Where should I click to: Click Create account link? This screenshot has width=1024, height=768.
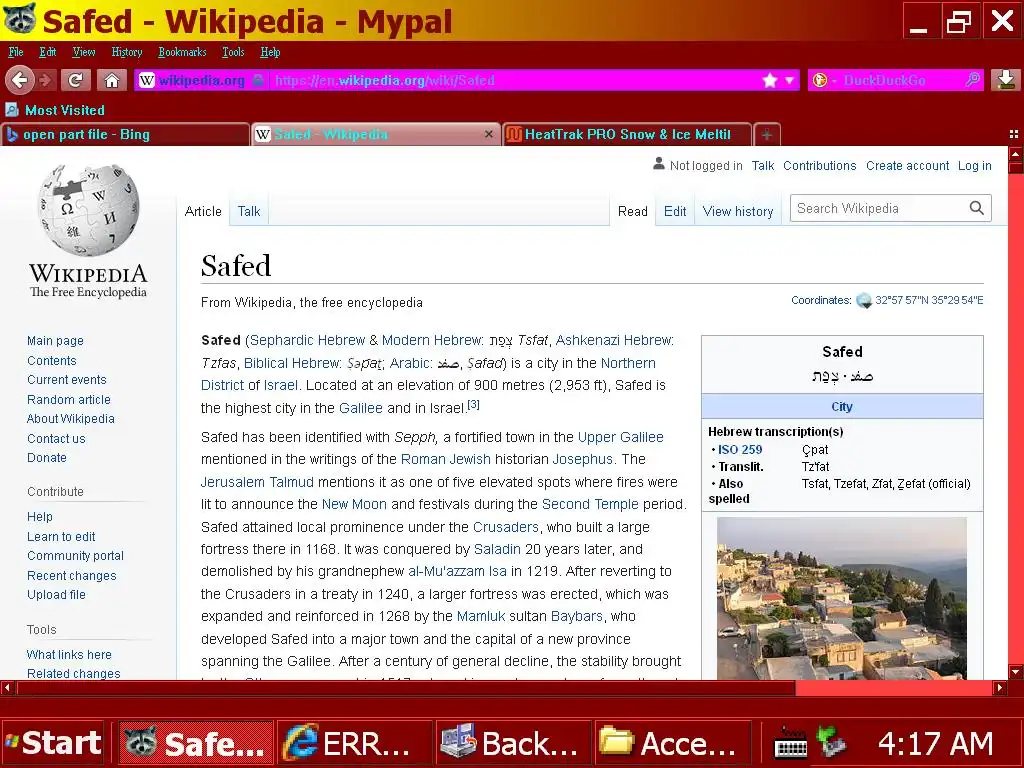(x=907, y=166)
